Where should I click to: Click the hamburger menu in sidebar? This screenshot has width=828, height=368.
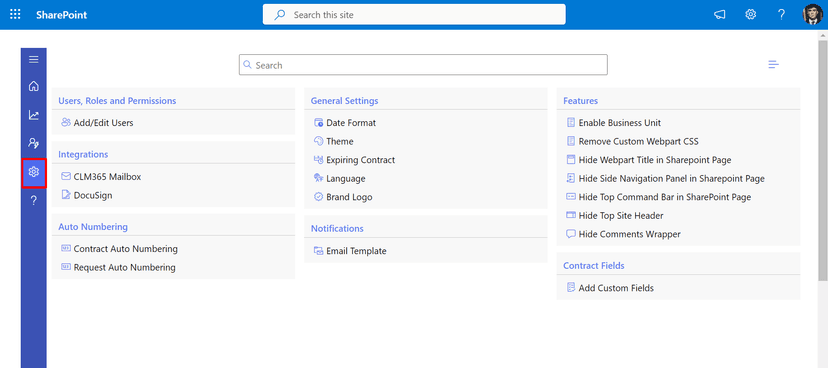[34, 60]
